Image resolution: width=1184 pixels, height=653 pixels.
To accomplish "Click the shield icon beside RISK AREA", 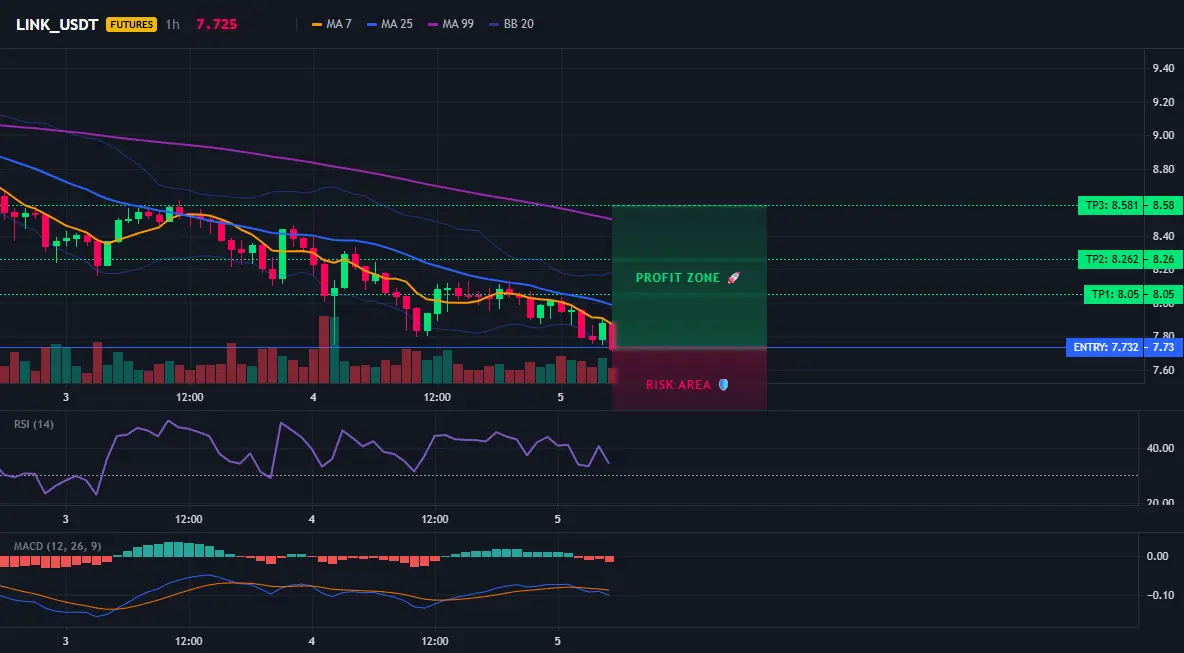I will (x=723, y=384).
